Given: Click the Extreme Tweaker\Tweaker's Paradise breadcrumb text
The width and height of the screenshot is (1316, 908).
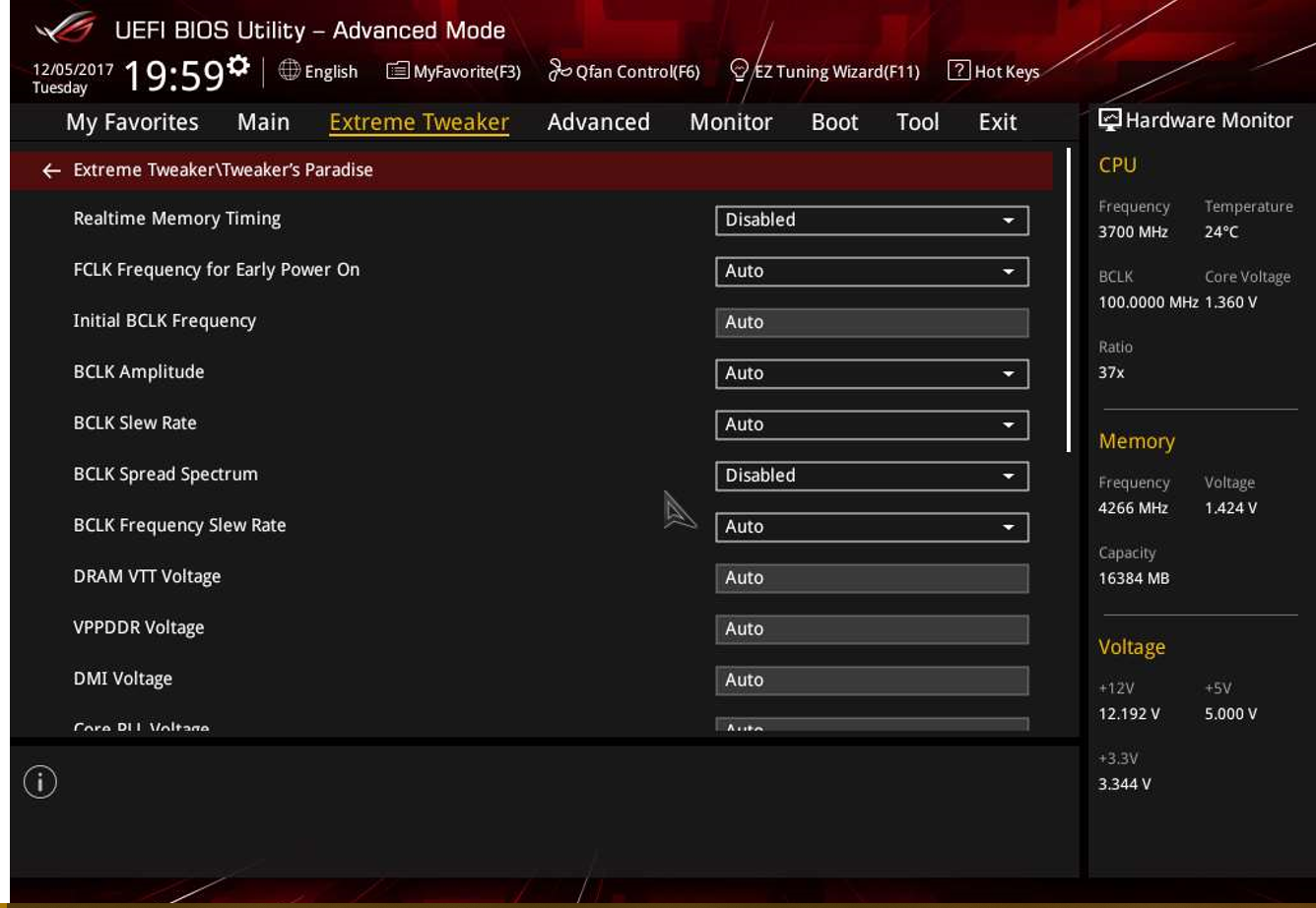Looking at the screenshot, I should pyautogui.click(x=224, y=170).
